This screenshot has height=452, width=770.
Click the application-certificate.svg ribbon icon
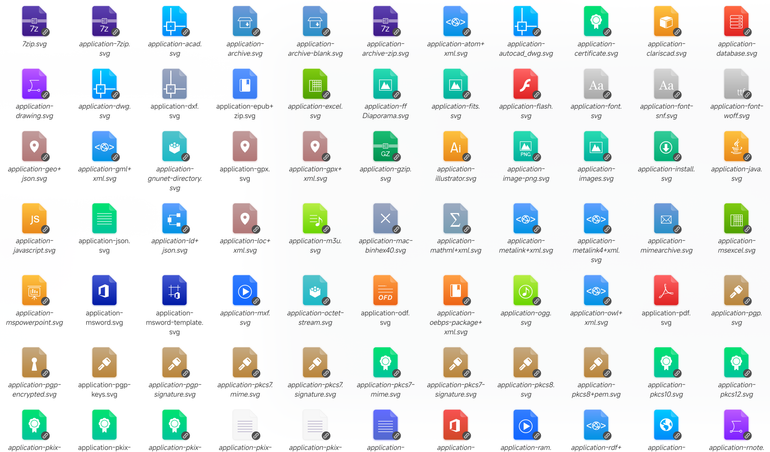[x=596, y=21]
